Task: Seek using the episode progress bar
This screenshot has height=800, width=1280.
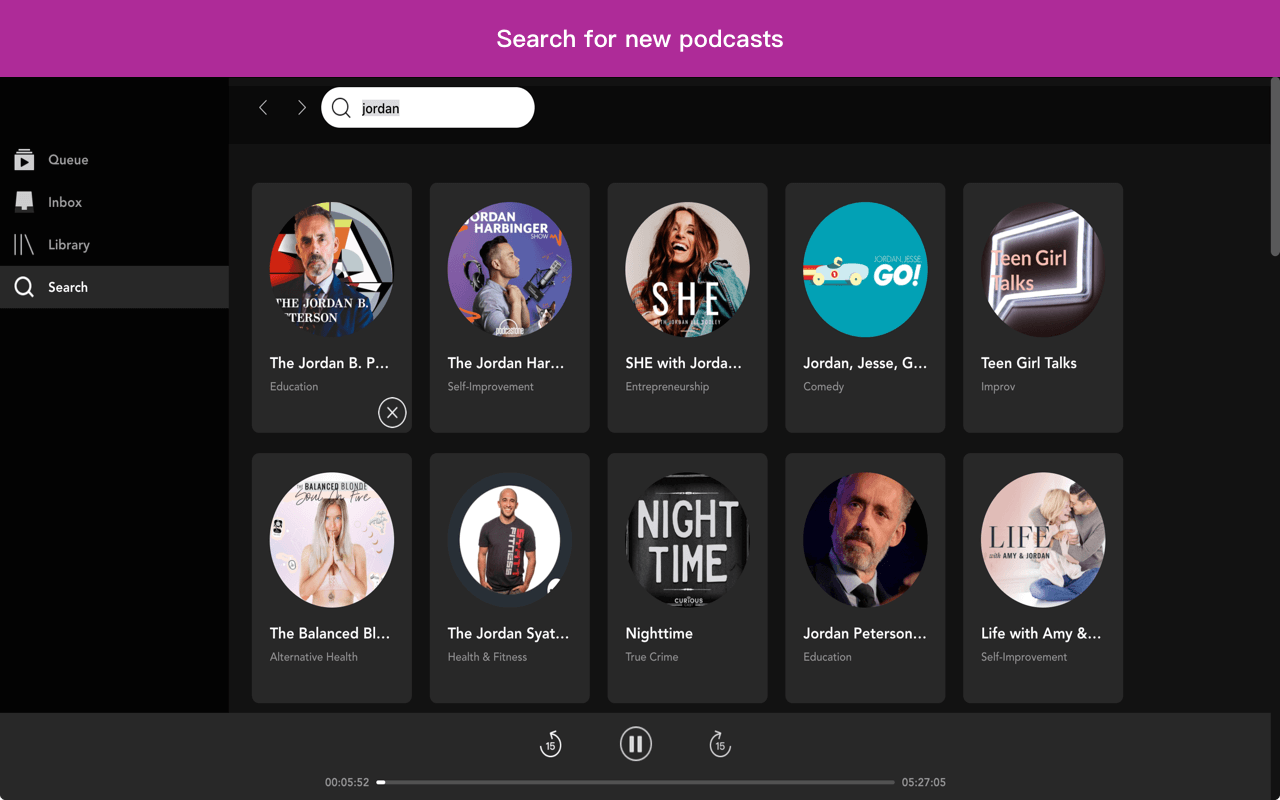Action: [x=637, y=782]
